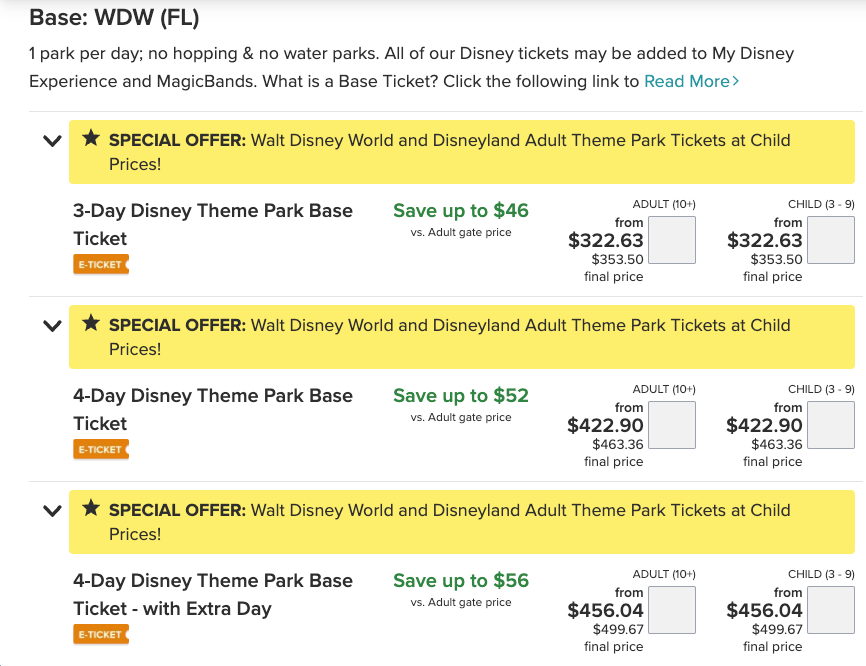Viewport: 866px width, 666px height.
Task: Click adult quantity box for 4-Day ticket
Action: coord(672,425)
